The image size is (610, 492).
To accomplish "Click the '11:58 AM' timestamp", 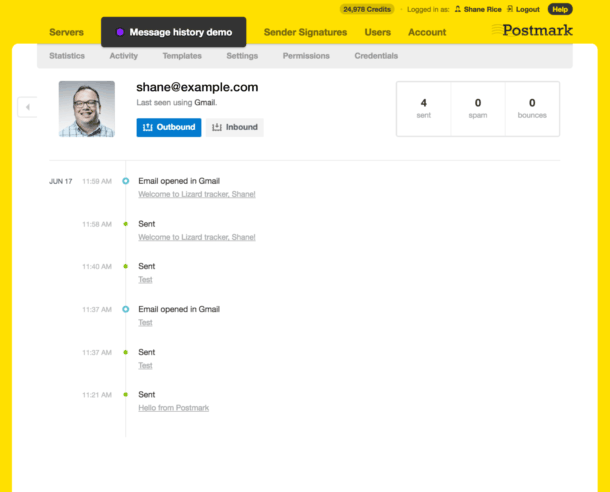I will (97, 224).
